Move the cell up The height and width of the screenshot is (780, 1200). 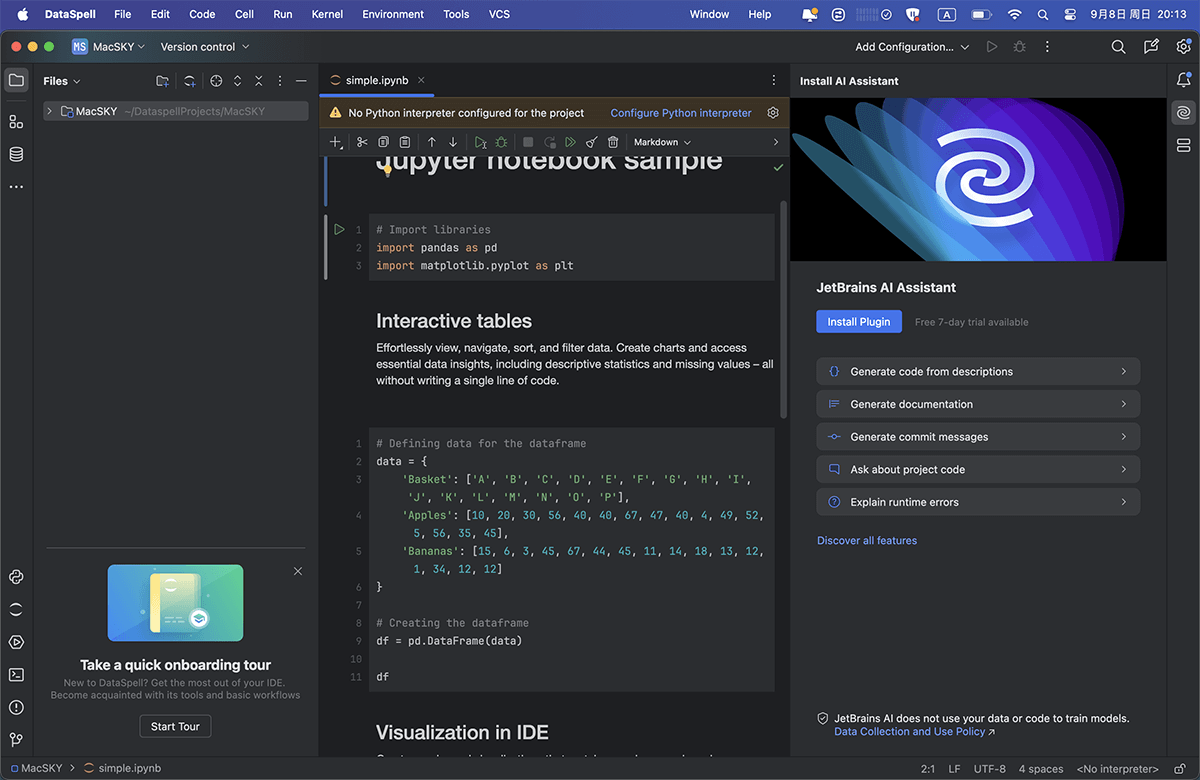click(431, 142)
